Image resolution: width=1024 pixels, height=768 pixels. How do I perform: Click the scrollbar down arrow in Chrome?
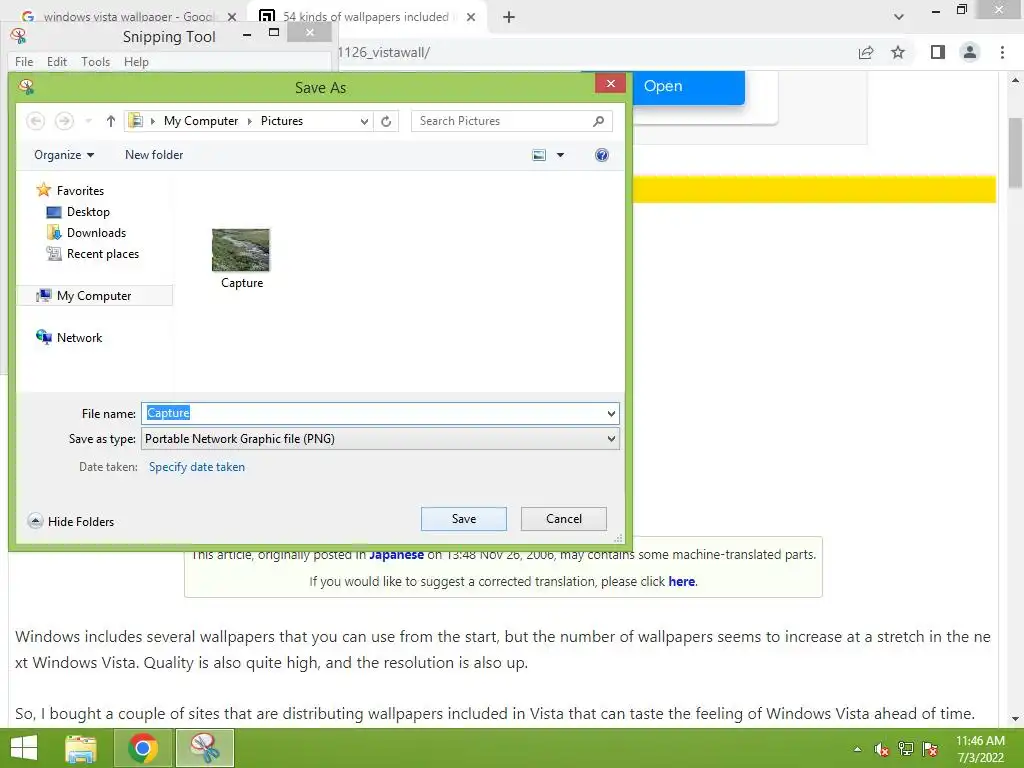tap(1016, 719)
